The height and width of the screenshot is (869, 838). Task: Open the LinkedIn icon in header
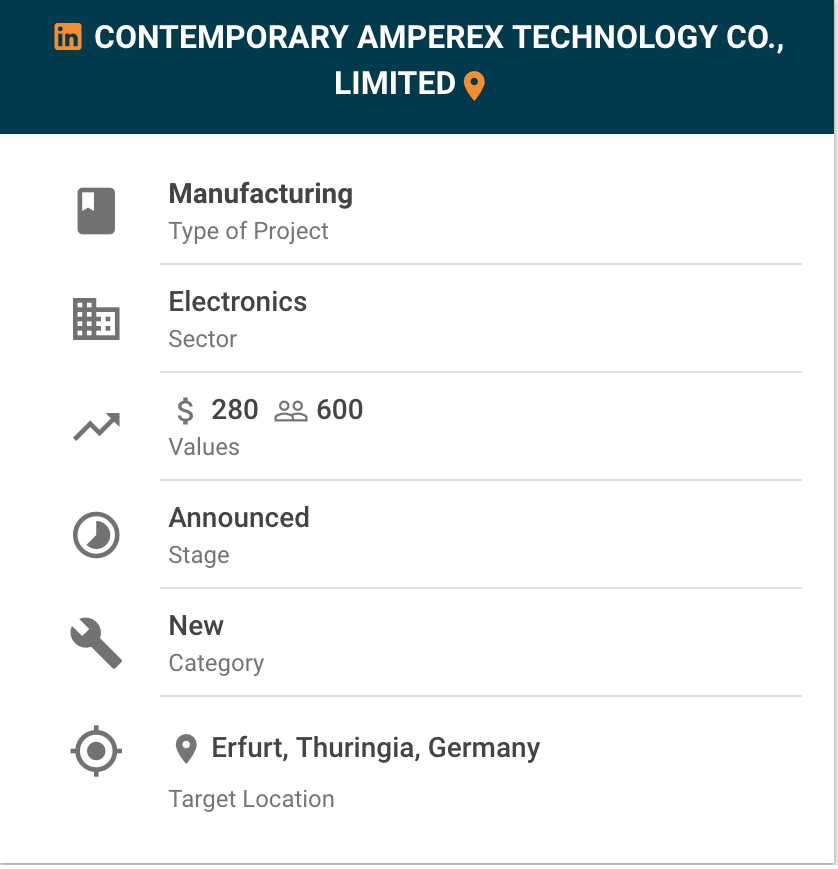point(68,37)
